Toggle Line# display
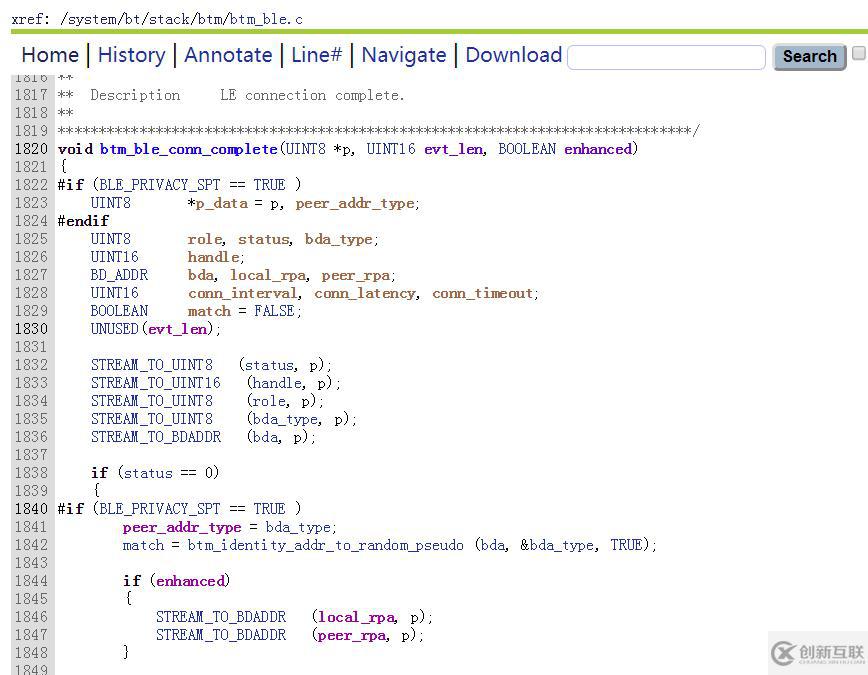Viewport: 868px width, 675px height. pos(317,55)
